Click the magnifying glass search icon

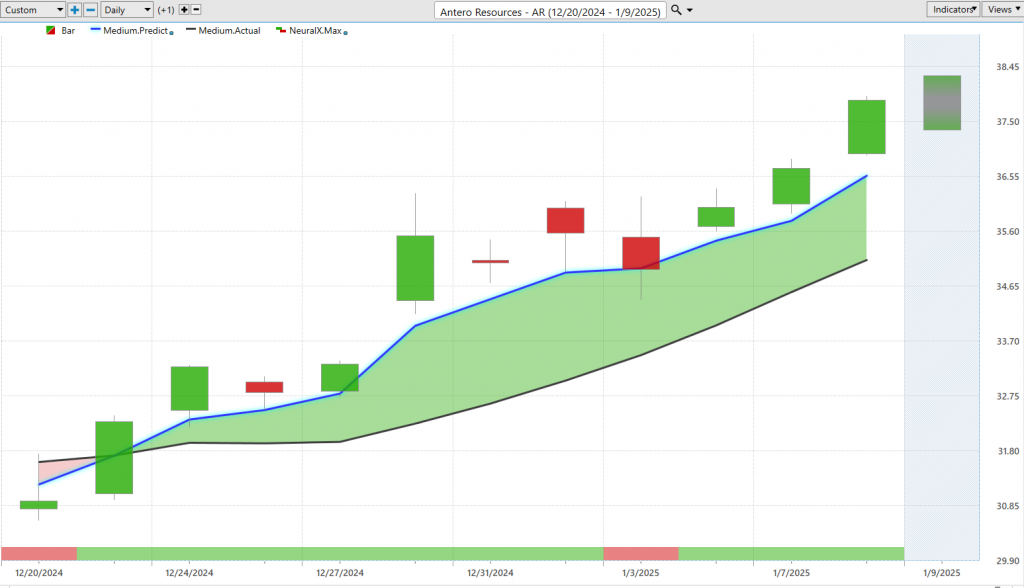click(676, 10)
